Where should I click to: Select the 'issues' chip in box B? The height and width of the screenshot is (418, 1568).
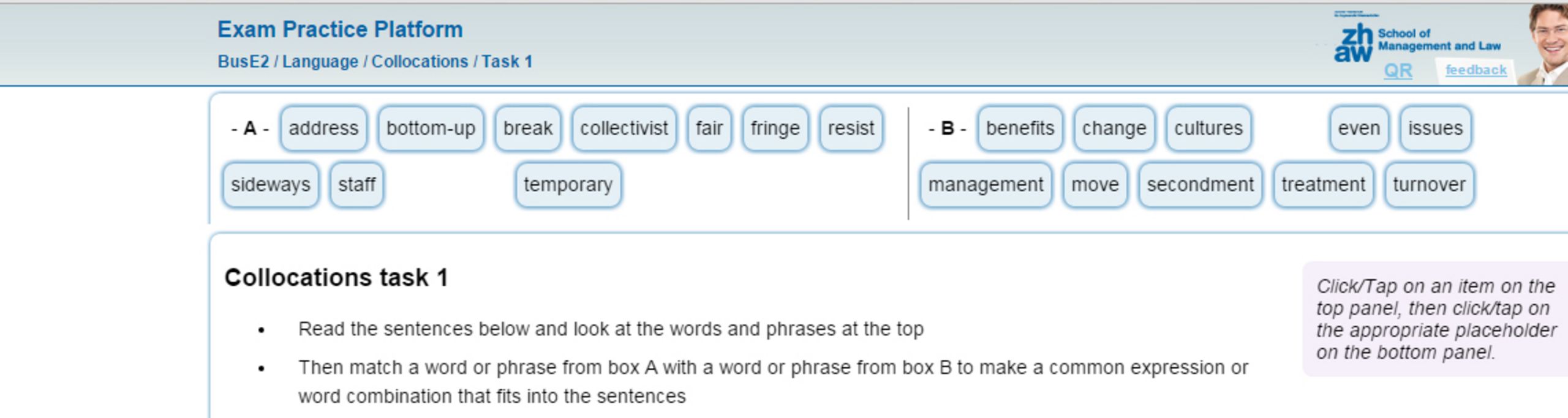tap(1435, 129)
